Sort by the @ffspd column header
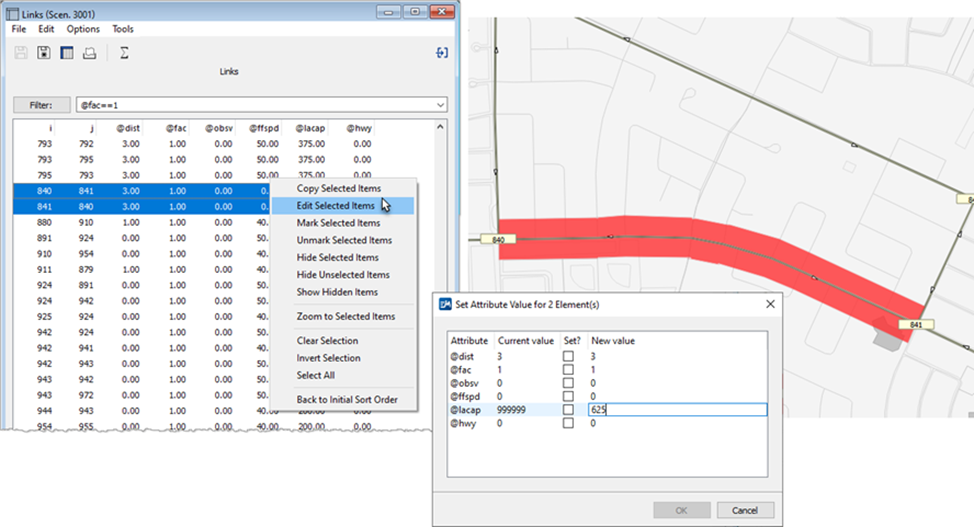Screen dimensions: 974x527 (264, 128)
